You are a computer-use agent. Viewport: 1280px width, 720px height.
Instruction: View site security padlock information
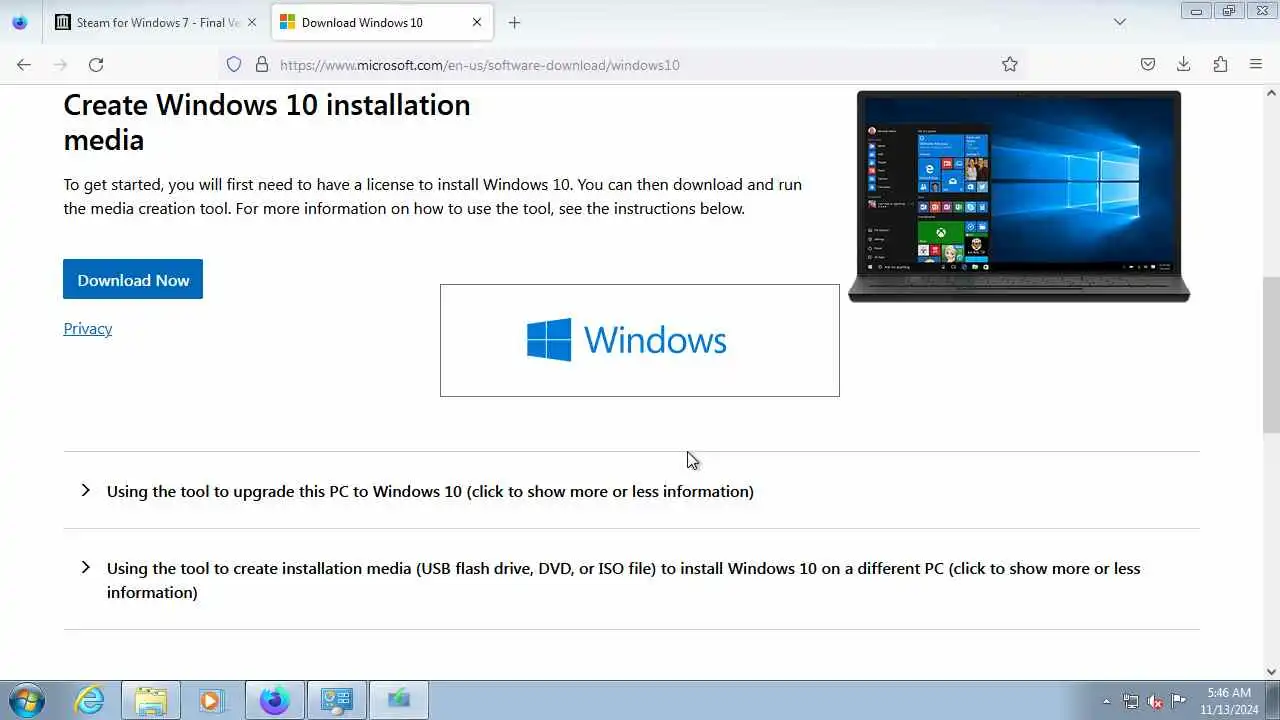click(262, 65)
